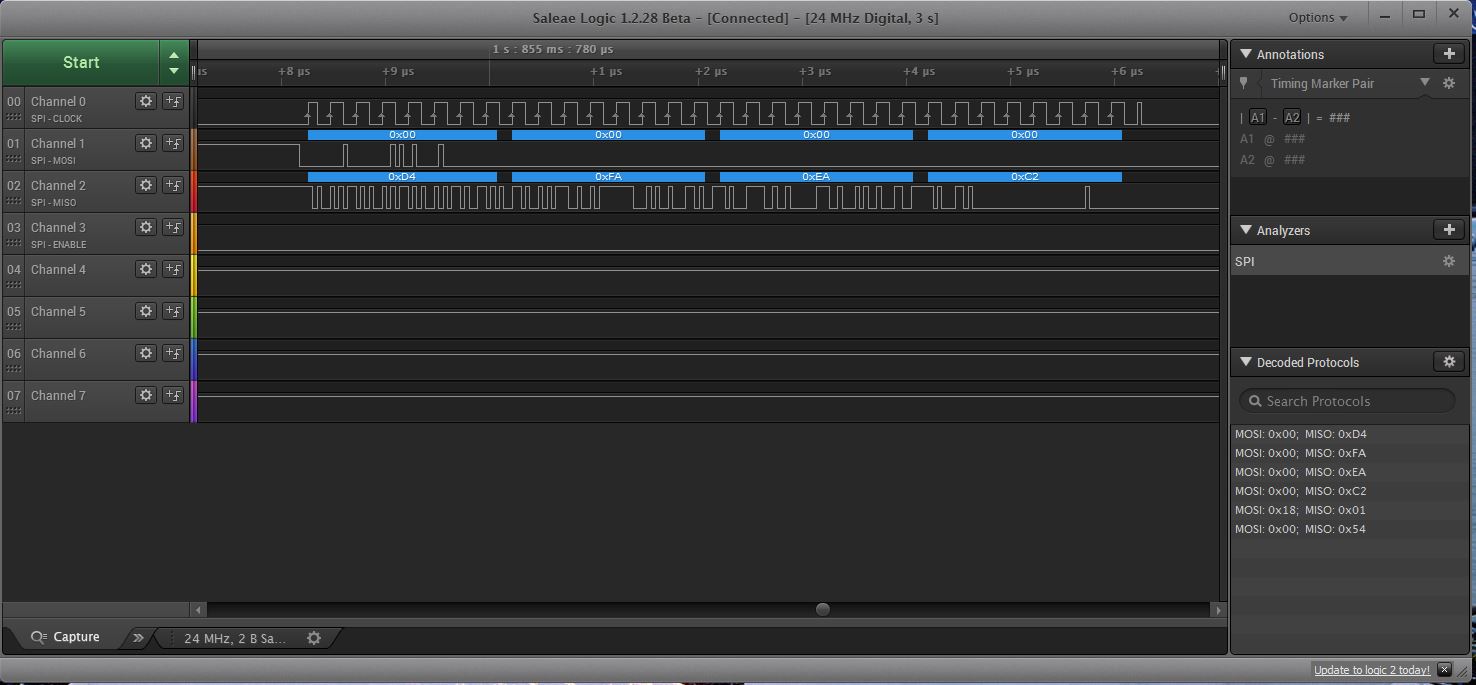Select the A2 timing marker
Screen dimensions: 1476x685
pyautogui.click(x=1292, y=117)
